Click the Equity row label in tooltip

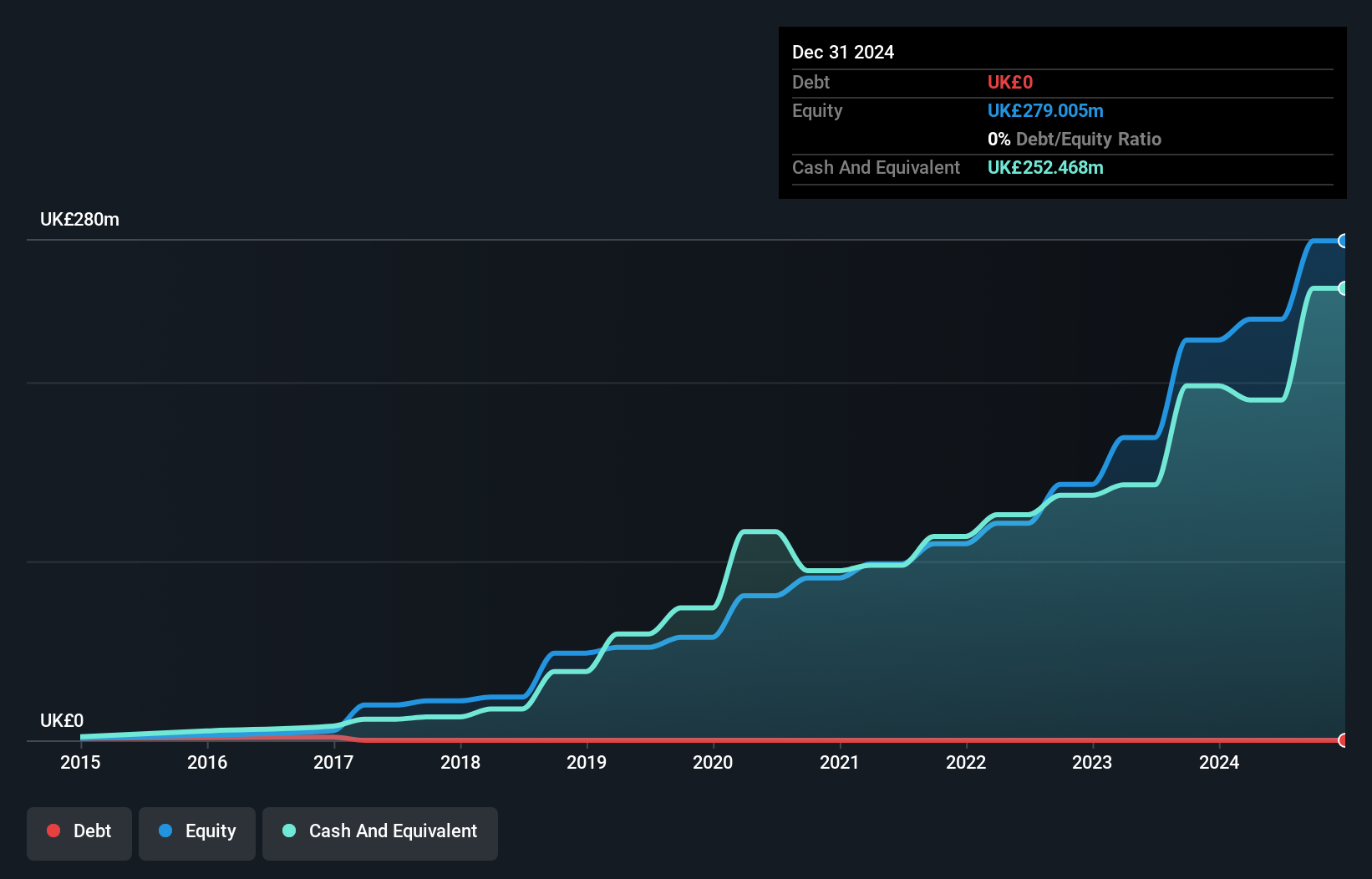pos(817,111)
